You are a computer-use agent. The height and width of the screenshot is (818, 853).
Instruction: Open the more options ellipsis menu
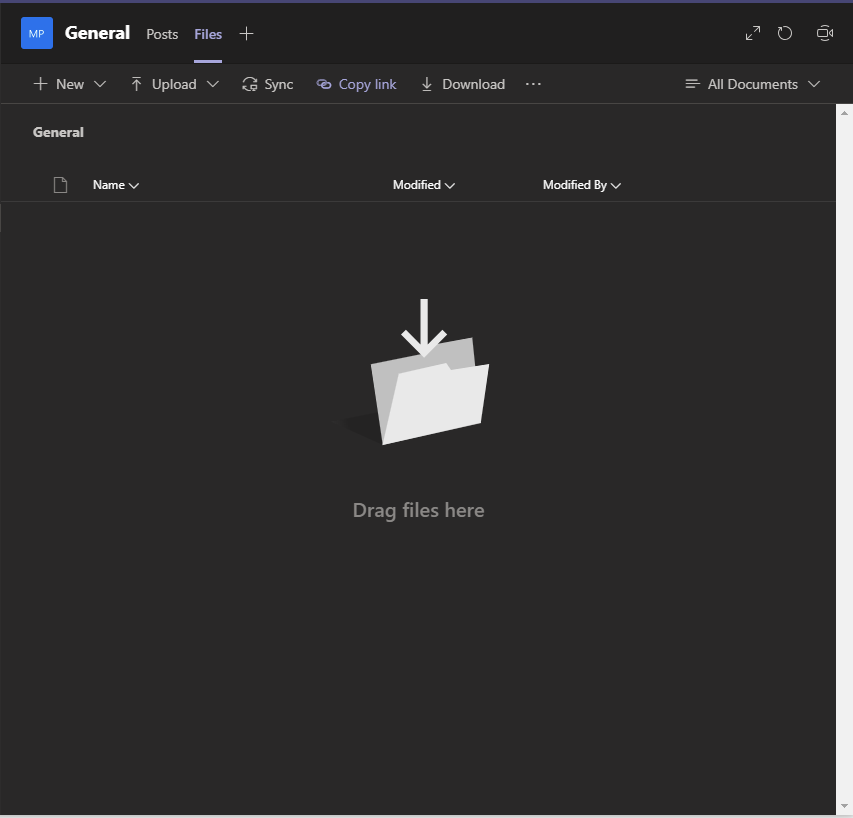(x=533, y=84)
